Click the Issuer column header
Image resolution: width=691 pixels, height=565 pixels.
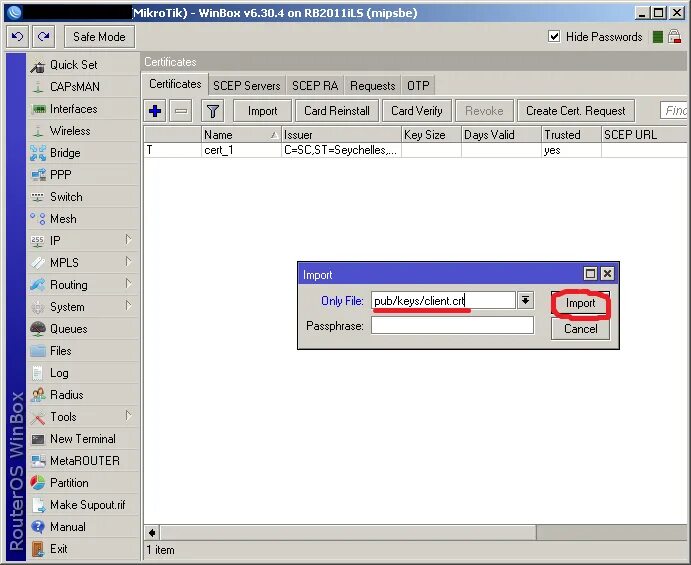coord(341,135)
